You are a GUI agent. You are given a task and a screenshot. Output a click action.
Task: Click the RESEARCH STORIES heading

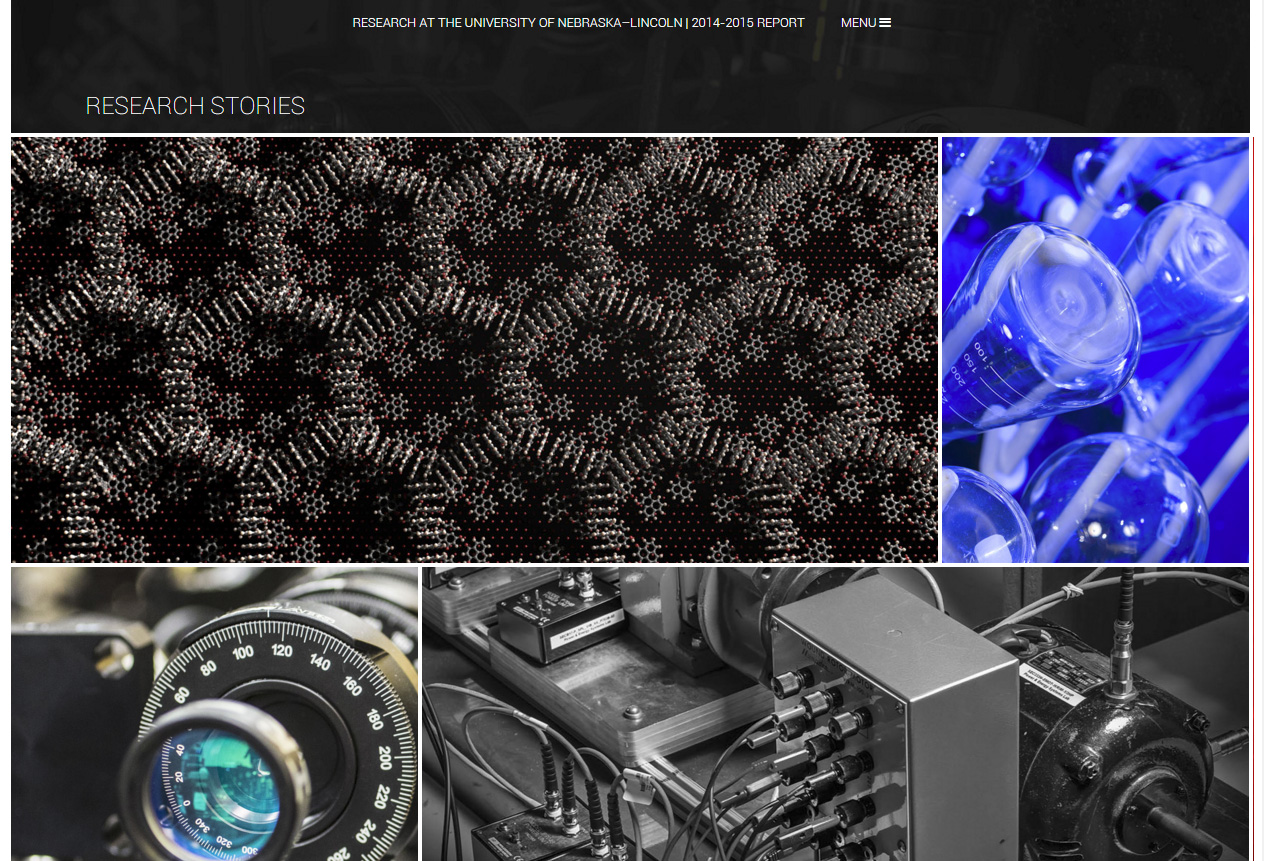pos(195,106)
